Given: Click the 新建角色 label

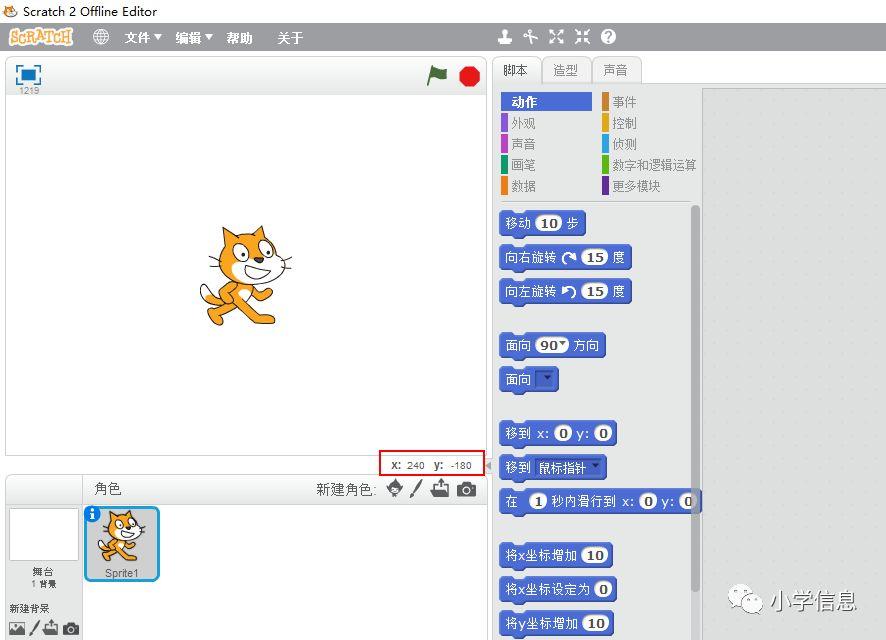Looking at the screenshot, I should (346, 489).
